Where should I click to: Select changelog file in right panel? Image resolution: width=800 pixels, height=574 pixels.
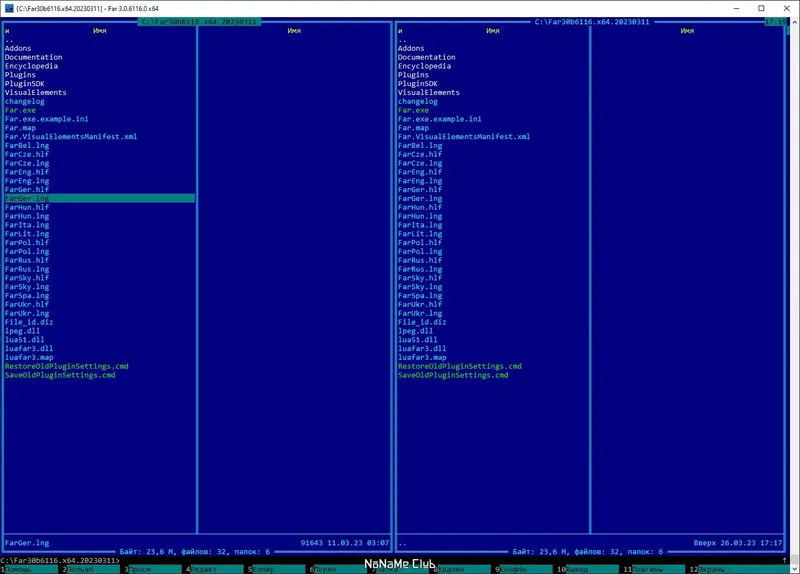point(417,102)
